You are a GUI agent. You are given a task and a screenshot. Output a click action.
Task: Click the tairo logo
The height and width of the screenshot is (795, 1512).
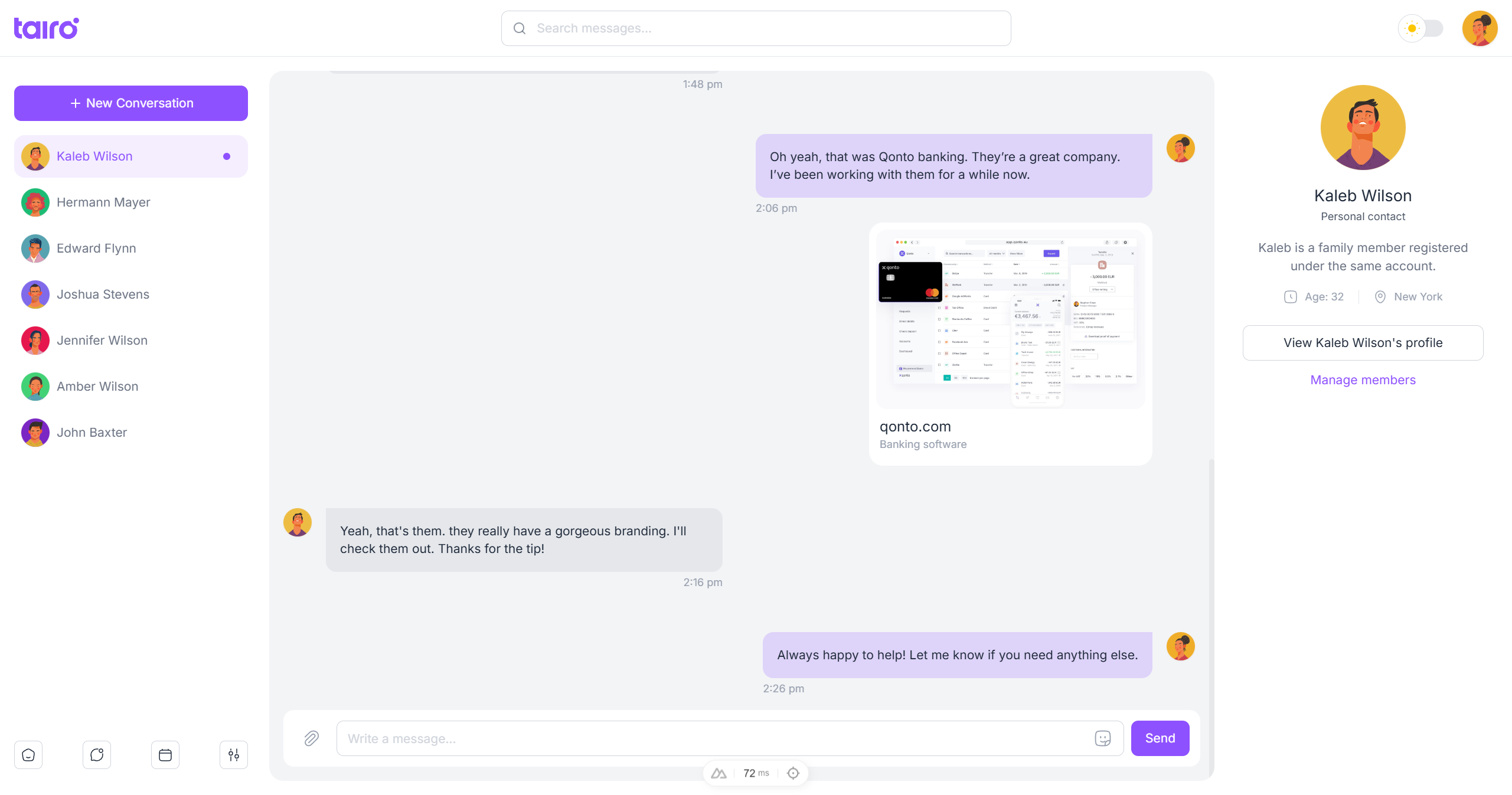click(x=45, y=28)
